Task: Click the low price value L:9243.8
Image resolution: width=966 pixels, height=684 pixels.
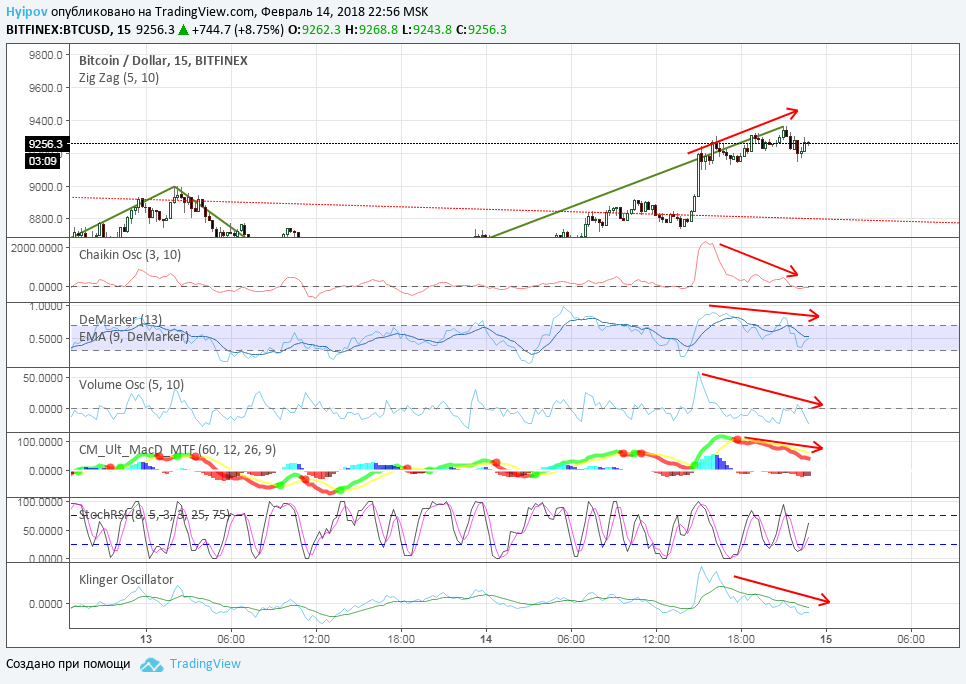Action: (426, 30)
